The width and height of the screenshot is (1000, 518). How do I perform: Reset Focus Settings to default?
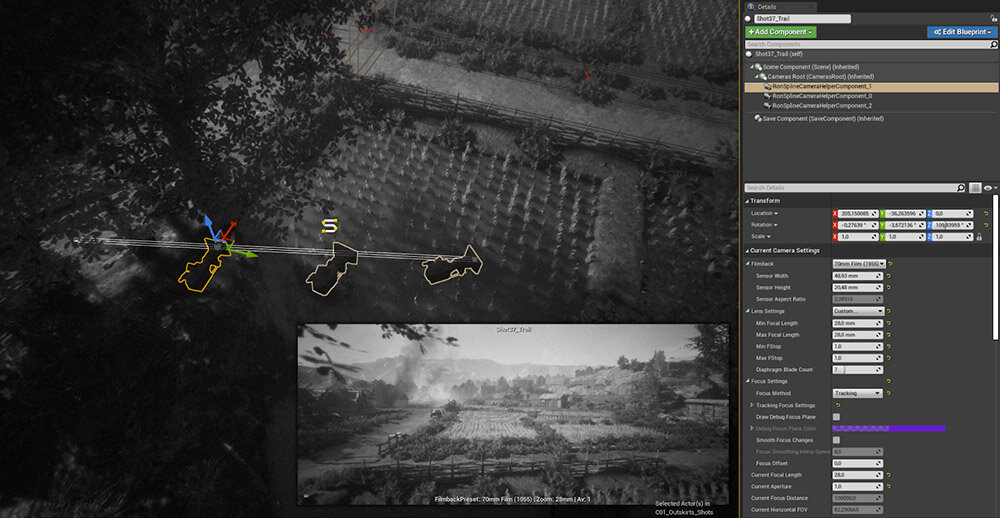coord(889,381)
